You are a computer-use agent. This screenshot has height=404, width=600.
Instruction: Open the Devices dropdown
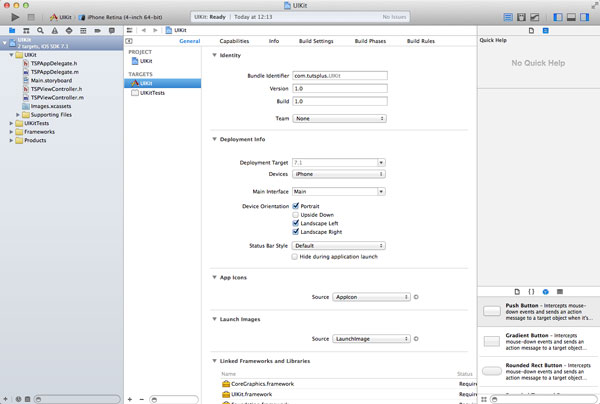click(x=339, y=174)
